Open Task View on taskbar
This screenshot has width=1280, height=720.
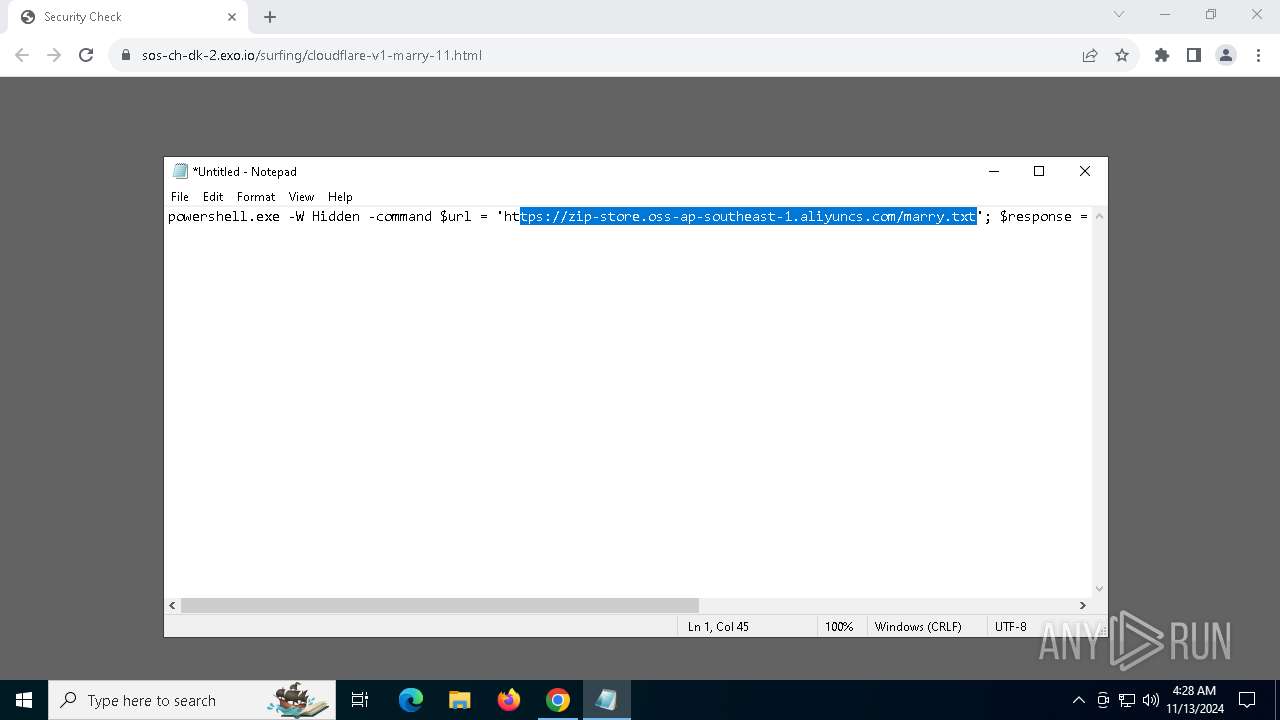click(360, 700)
